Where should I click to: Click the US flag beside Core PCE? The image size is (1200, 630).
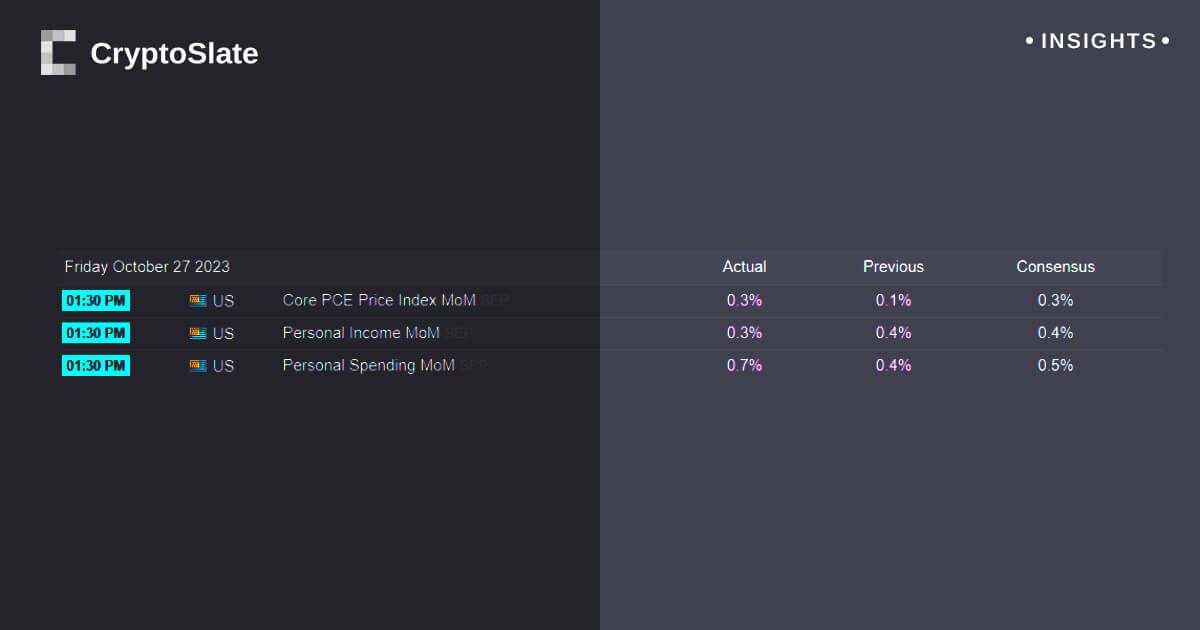tap(198, 300)
